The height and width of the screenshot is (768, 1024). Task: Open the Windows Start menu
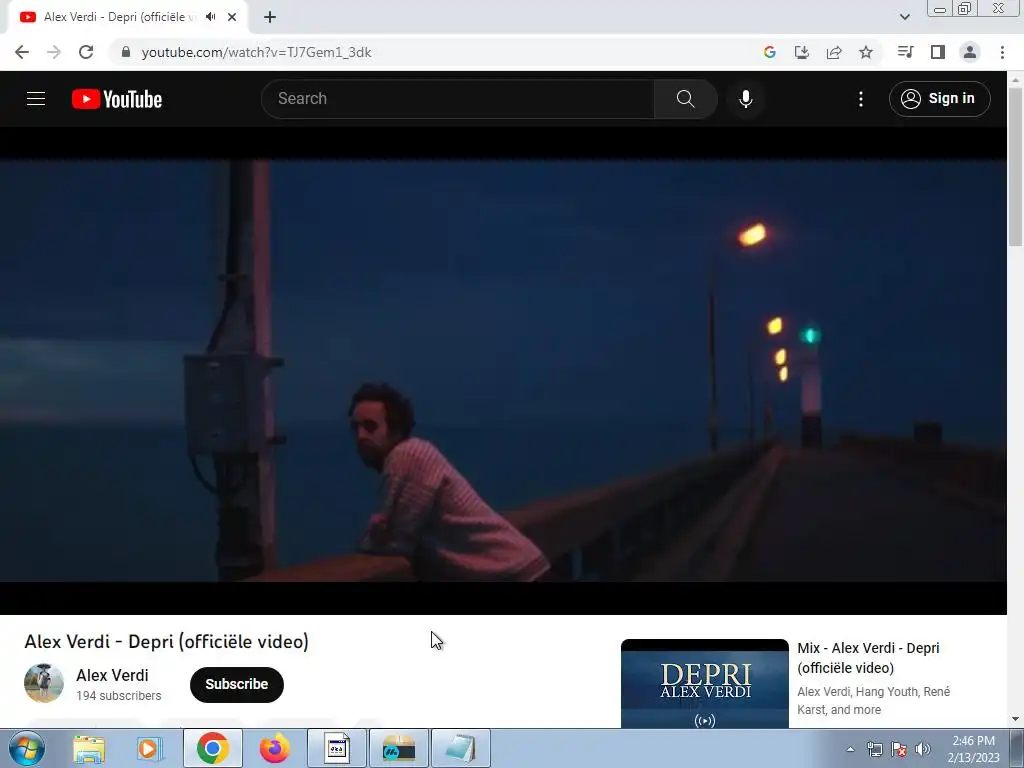[26, 748]
